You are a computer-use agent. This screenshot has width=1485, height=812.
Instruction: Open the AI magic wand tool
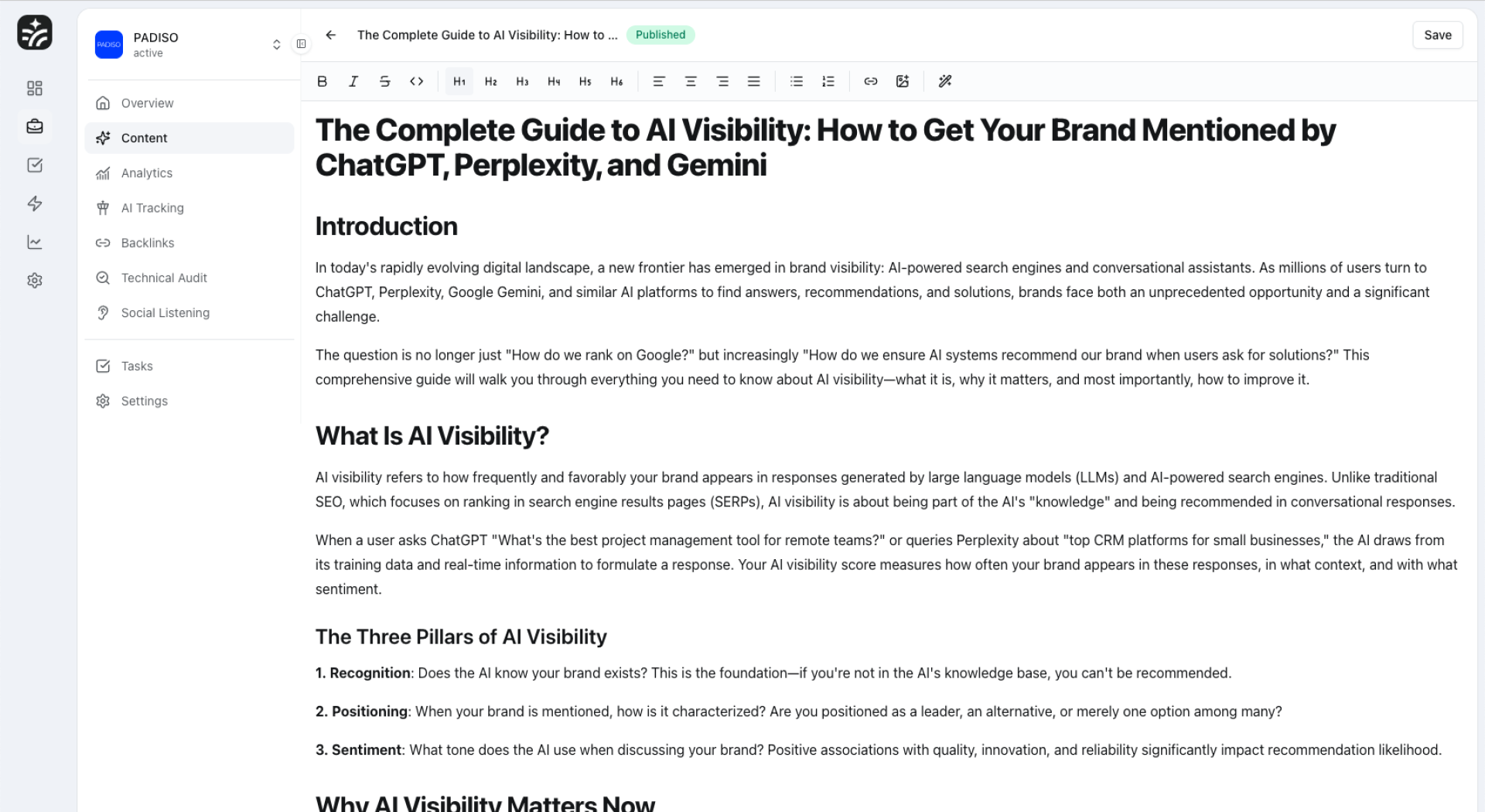(944, 81)
